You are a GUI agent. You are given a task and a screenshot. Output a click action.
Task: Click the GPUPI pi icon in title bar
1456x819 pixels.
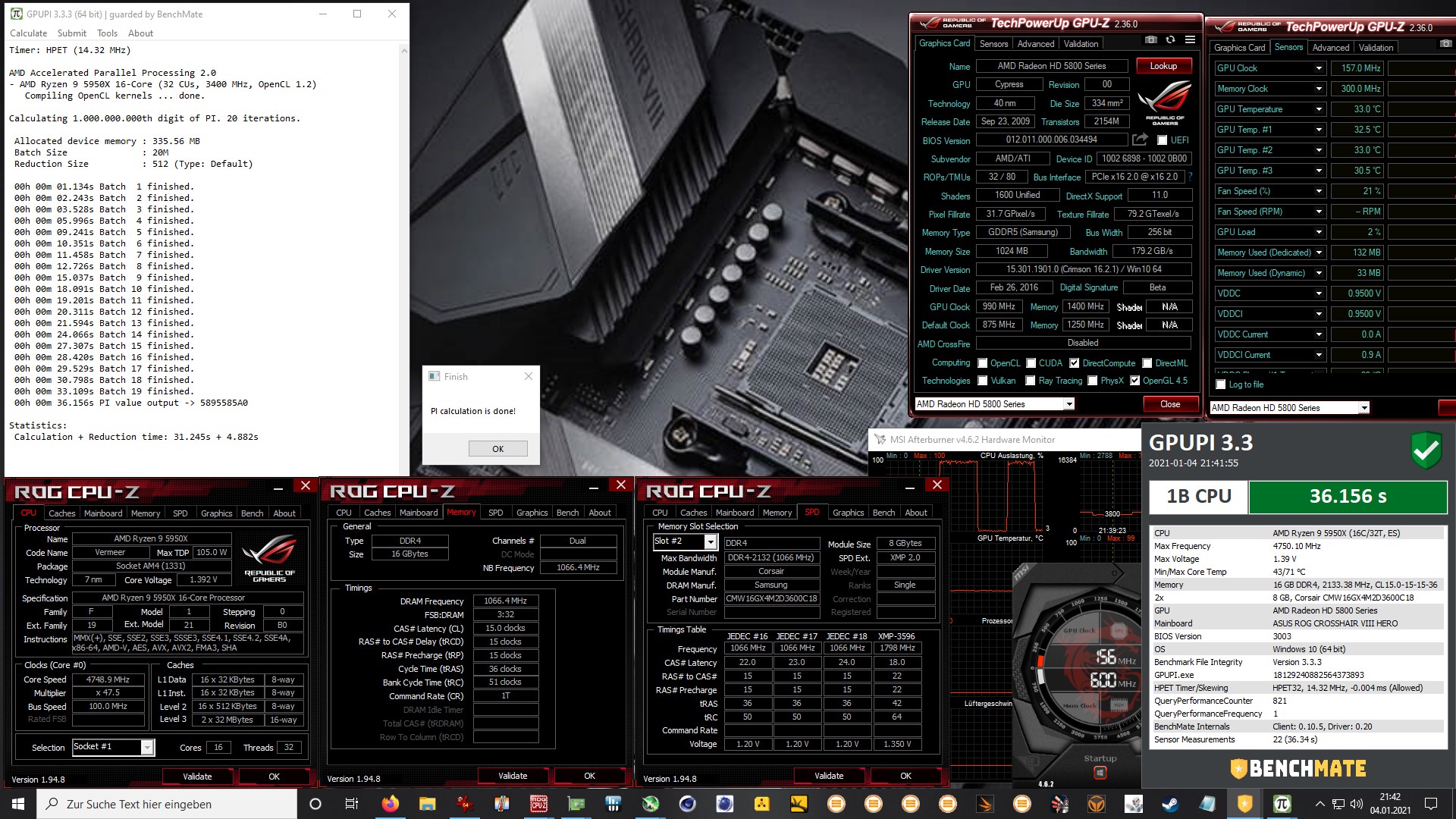coord(16,14)
